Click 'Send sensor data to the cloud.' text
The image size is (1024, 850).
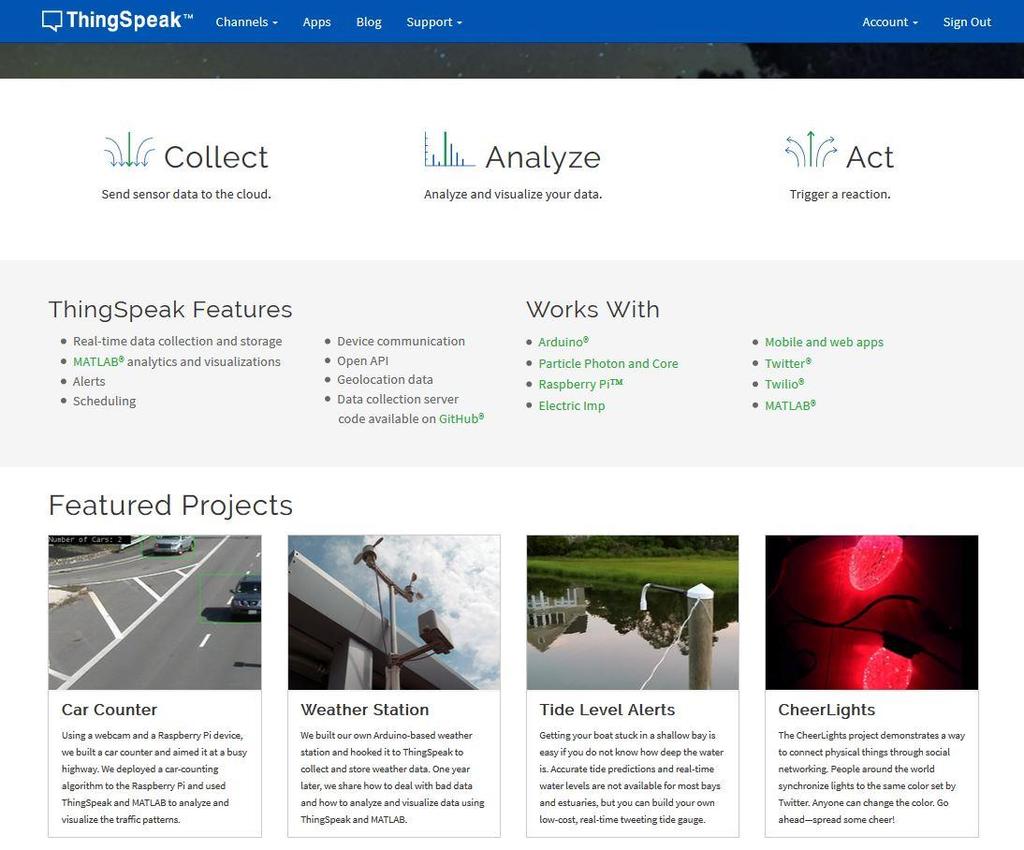point(186,194)
